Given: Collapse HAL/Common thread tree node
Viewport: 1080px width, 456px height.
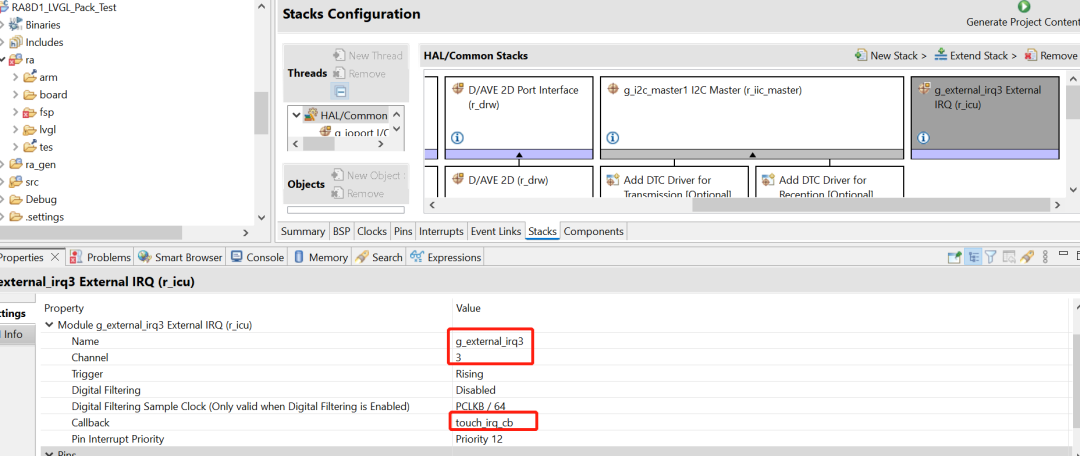Looking at the screenshot, I should point(295,115).
